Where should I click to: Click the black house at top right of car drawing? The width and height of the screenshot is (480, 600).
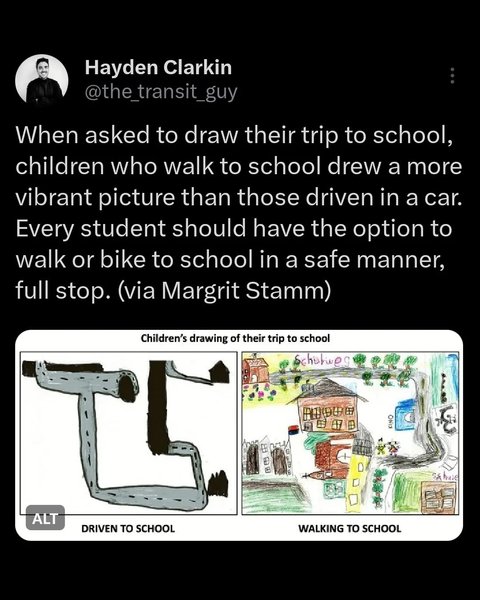click(x=220, y=371)
